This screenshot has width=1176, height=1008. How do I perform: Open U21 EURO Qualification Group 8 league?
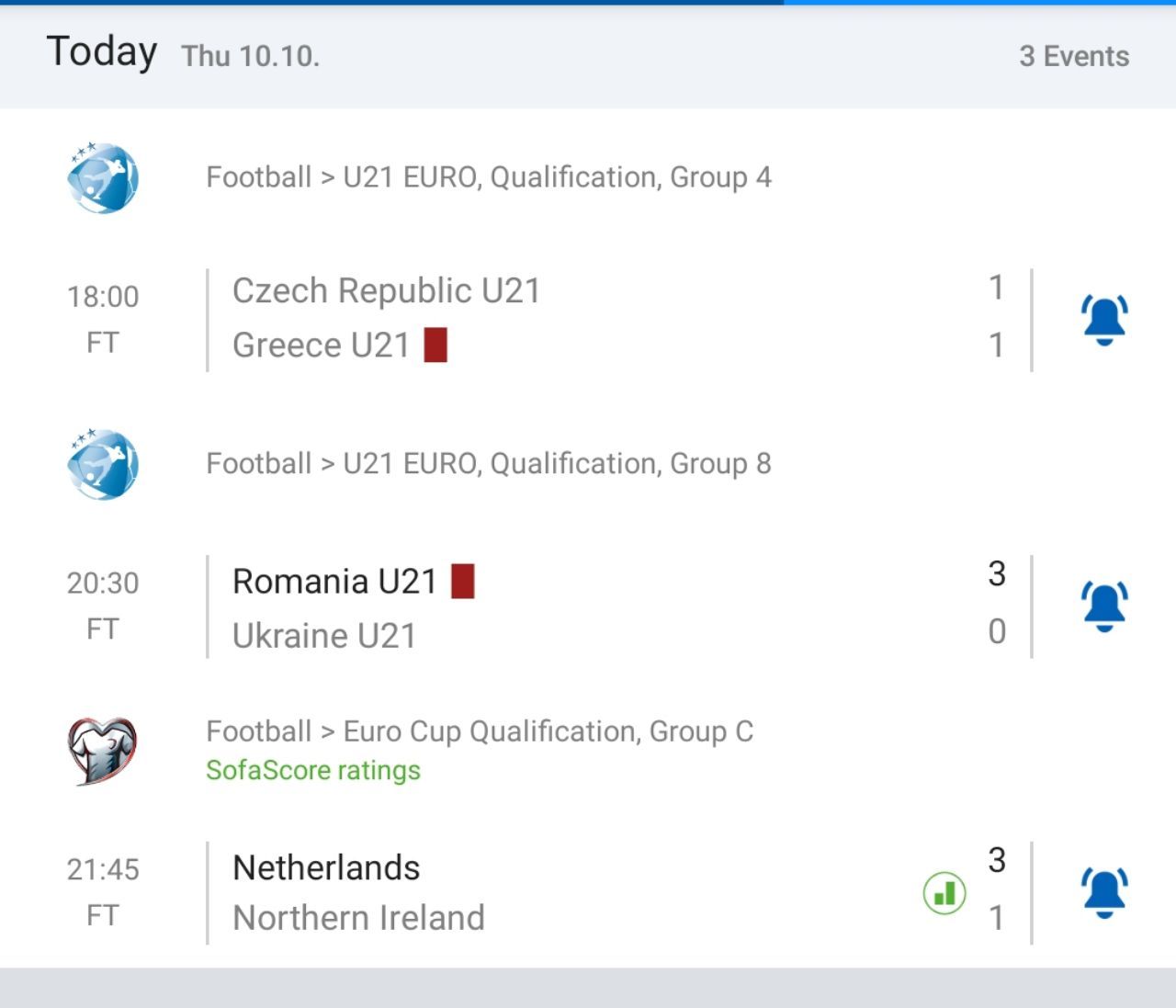pyautogui.click(x=489, y=464)
